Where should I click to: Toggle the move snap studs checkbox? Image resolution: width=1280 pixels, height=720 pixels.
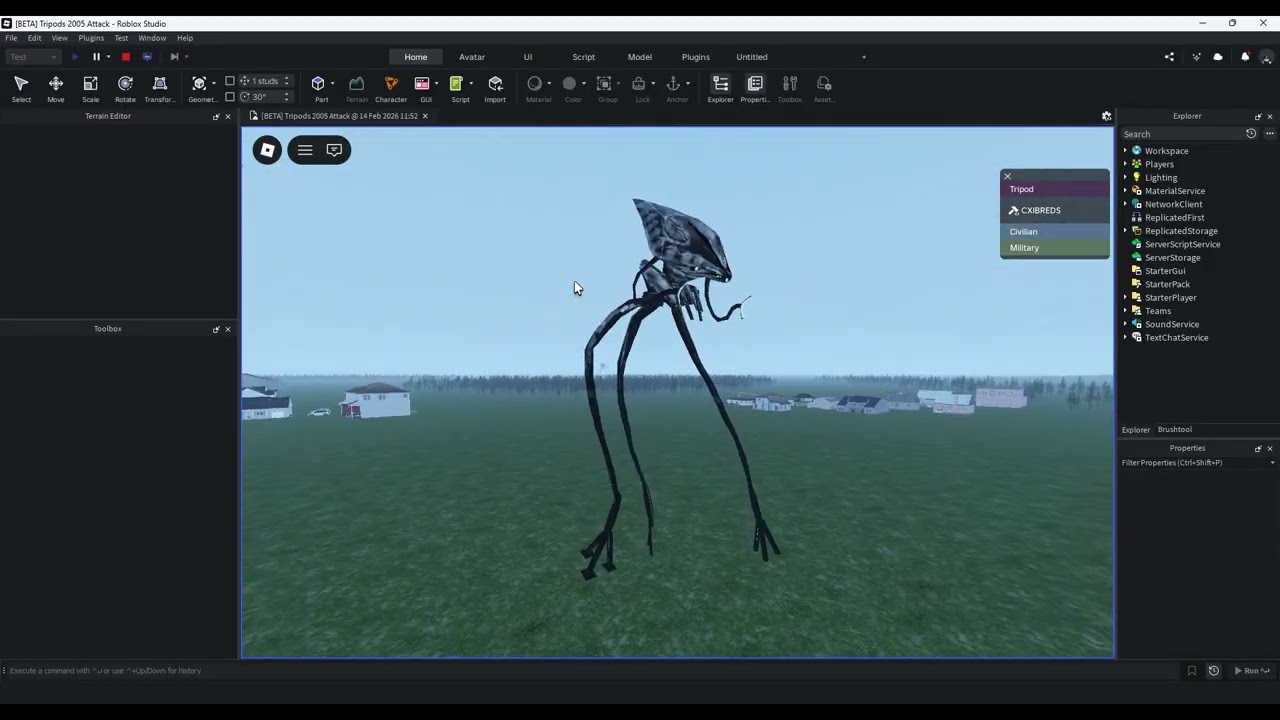[x=230, y=81]
